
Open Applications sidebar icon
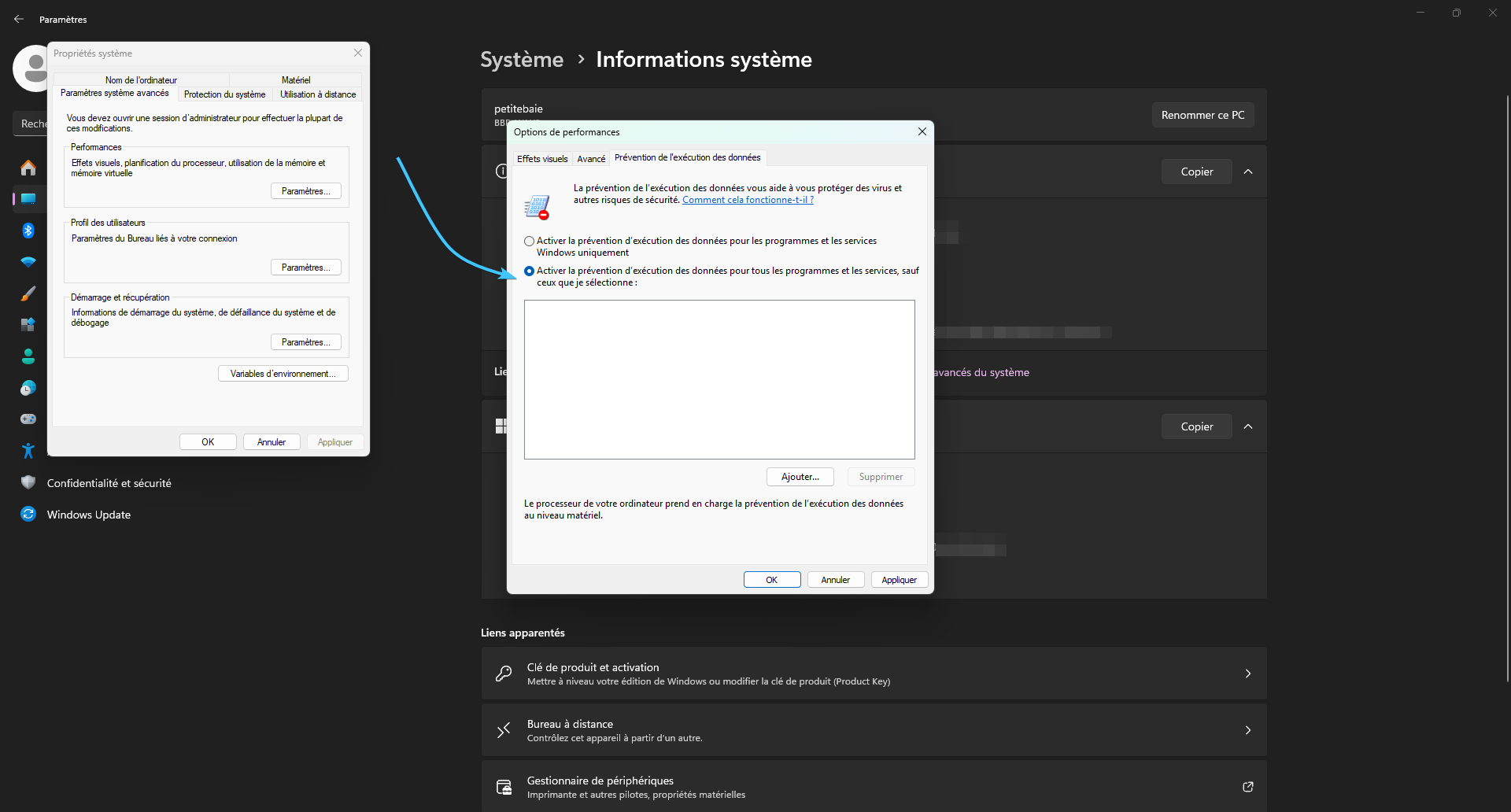pyautogui.click(x=28, y=325)
